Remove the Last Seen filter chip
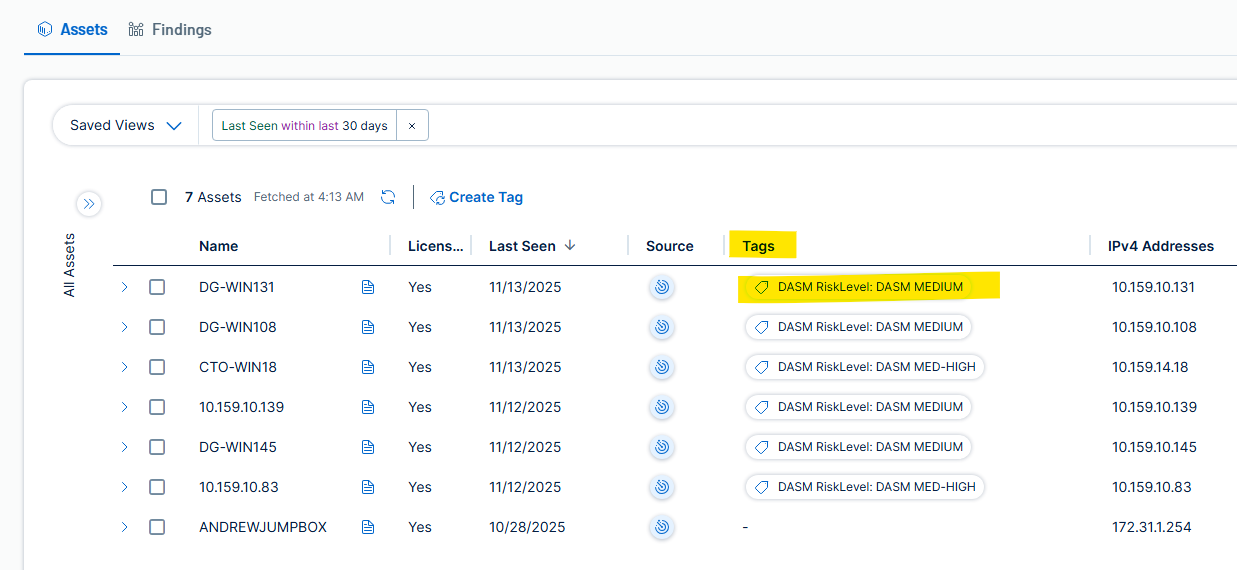1237x570 pixels. tap(412, 126)
